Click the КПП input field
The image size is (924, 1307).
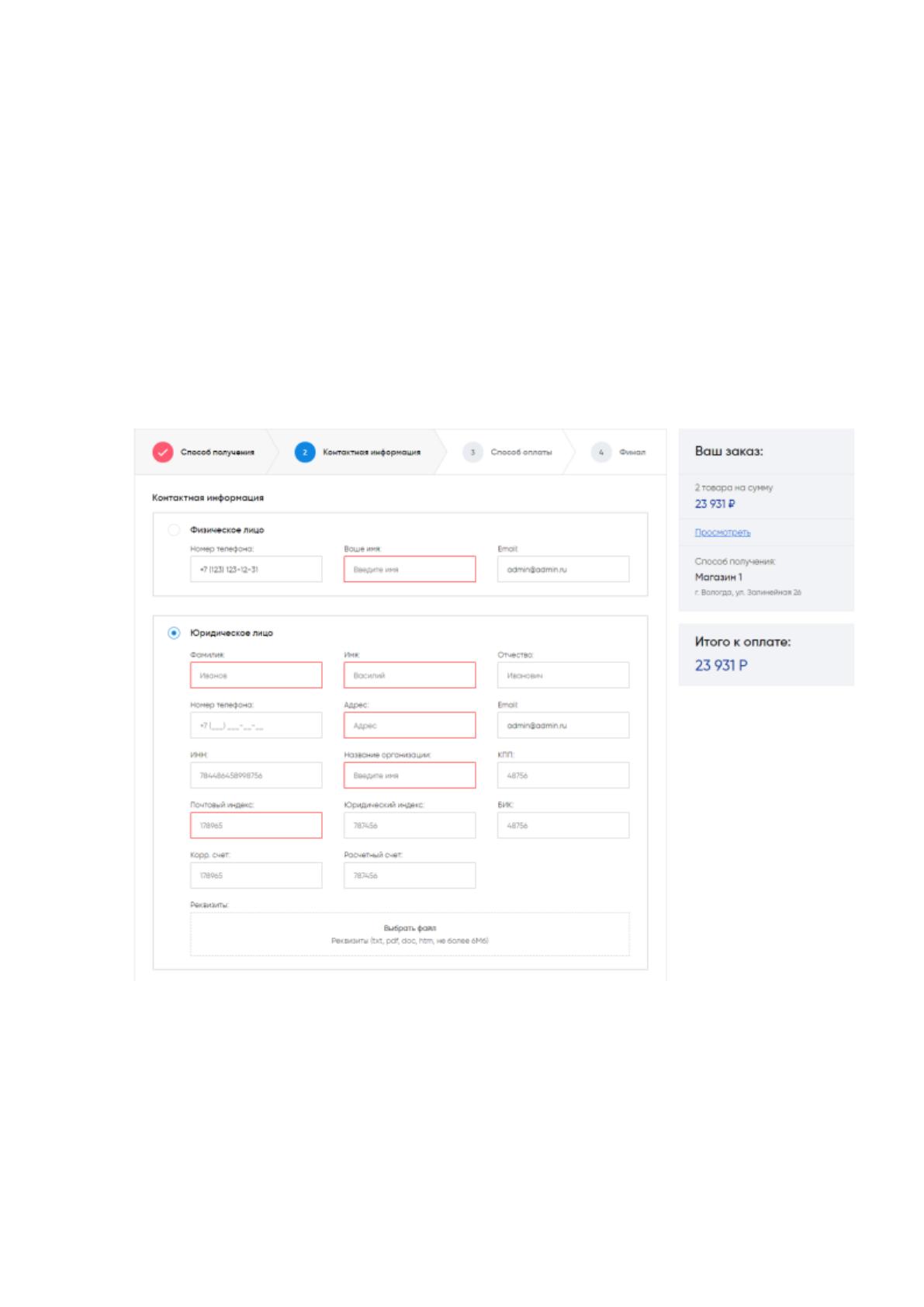pos(563,775)
